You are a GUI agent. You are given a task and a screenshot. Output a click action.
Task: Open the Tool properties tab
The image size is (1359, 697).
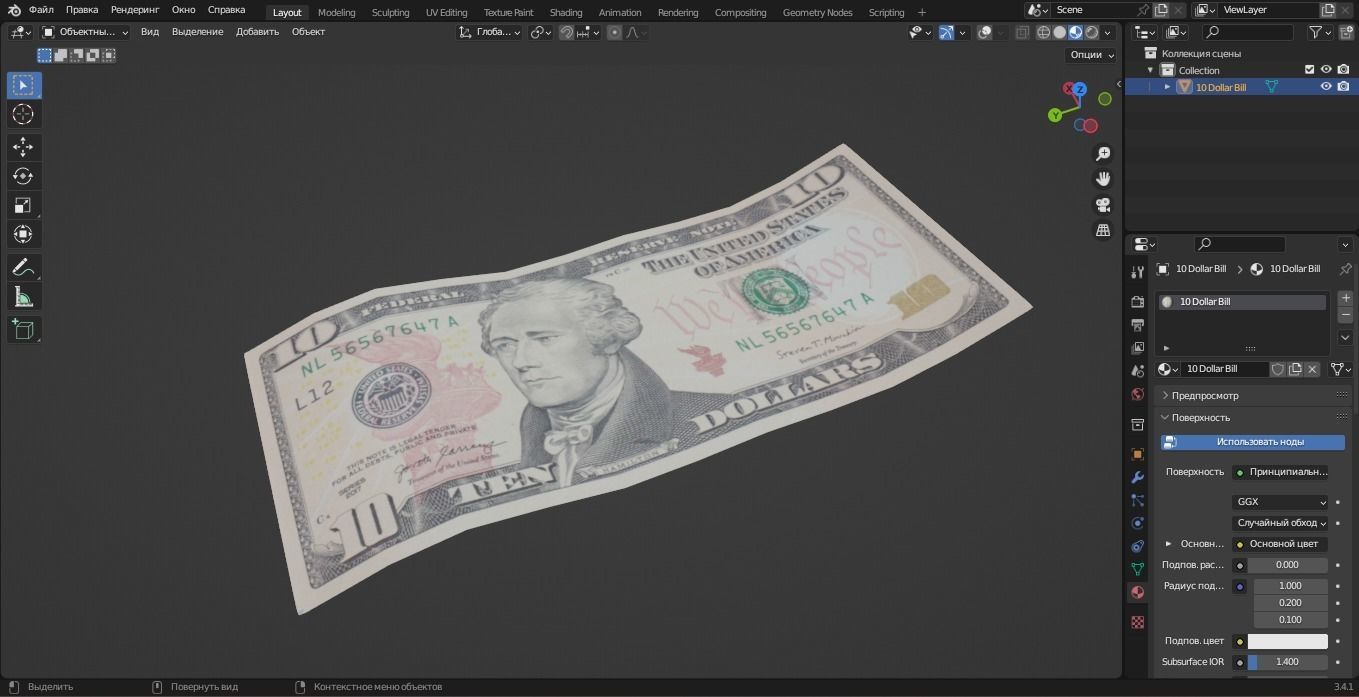click(x=1137, y=272)
